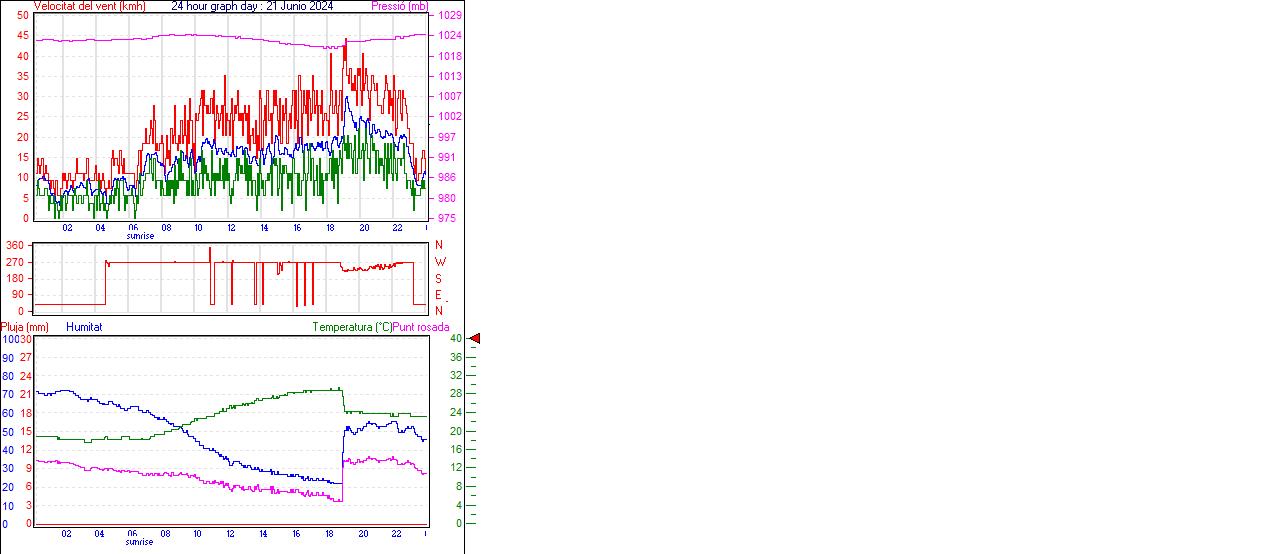Click the "E" compass direction label
The width and height of the screenshot is (1280, 554).
tap(438, 295)
